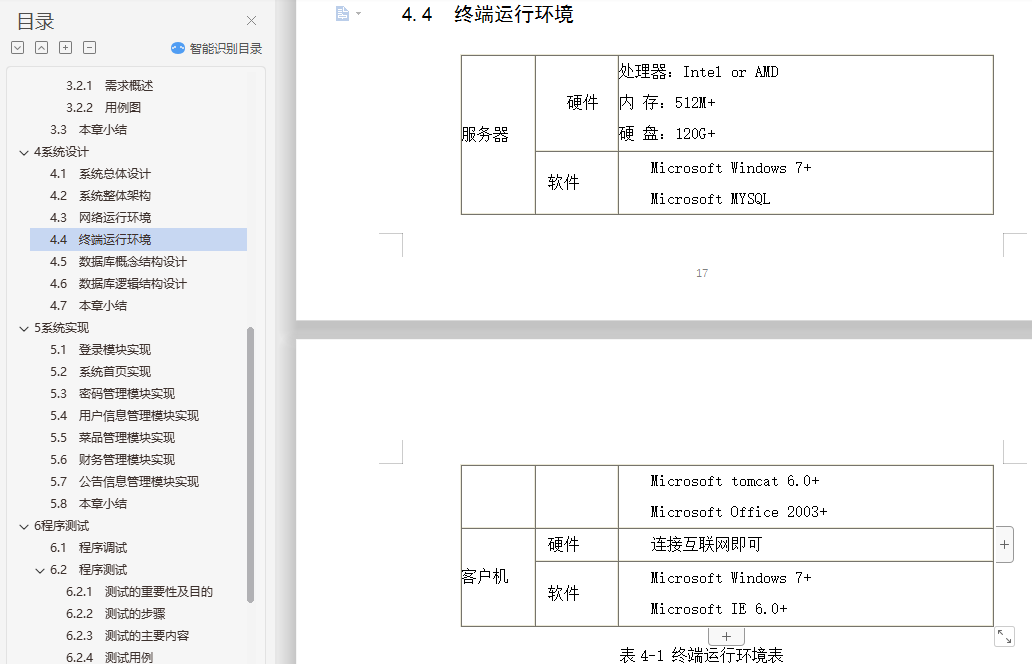Click the document icon beside heading 4.4
The image size is (1032, 664).
(342, 13)
